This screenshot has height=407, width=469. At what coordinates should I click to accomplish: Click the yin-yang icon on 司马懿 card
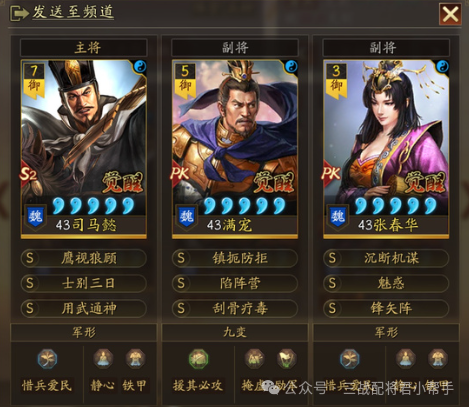click(140, 67)
